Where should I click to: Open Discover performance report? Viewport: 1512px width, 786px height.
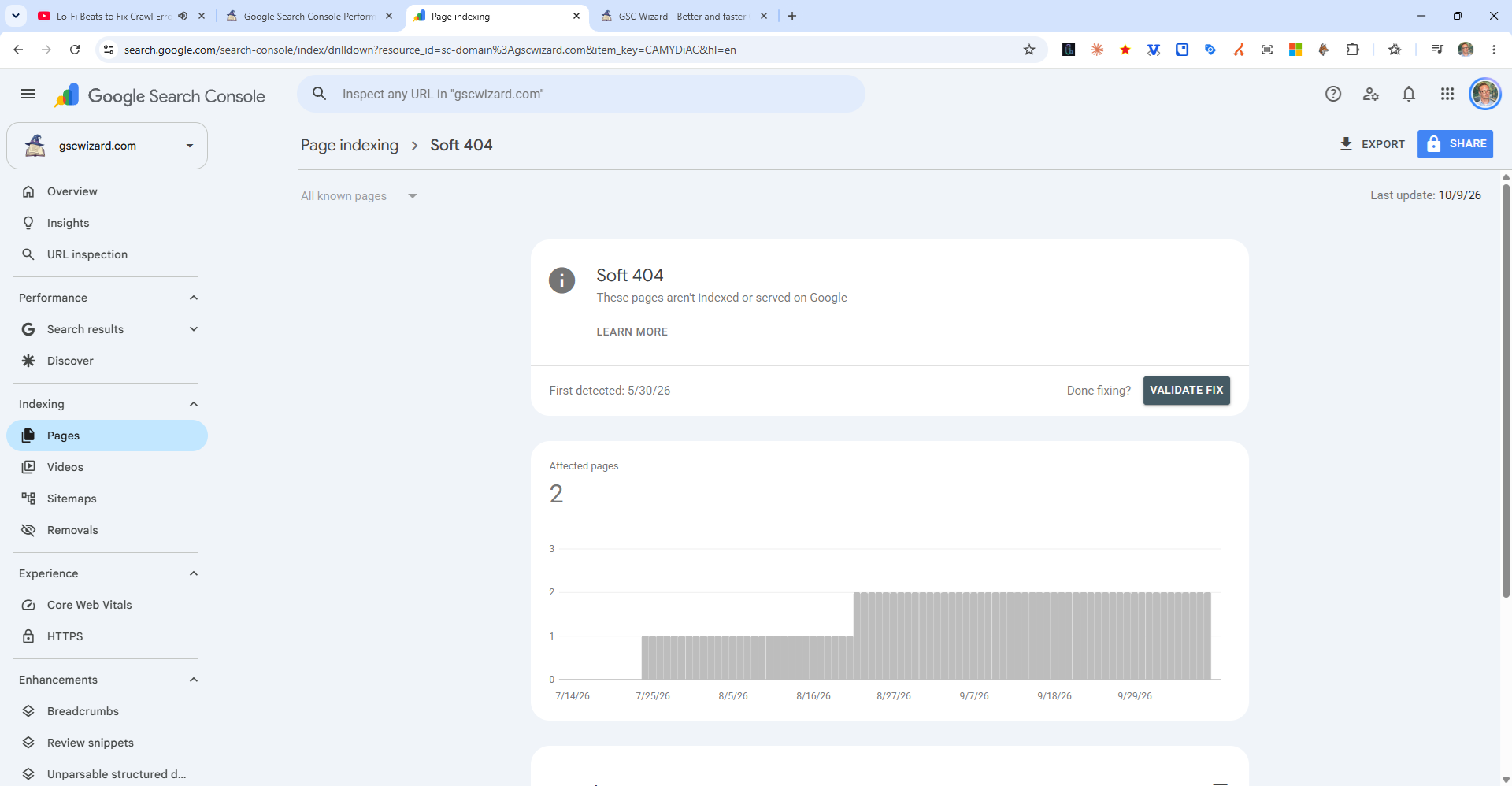pyautogui.click(x=107, y=361)
